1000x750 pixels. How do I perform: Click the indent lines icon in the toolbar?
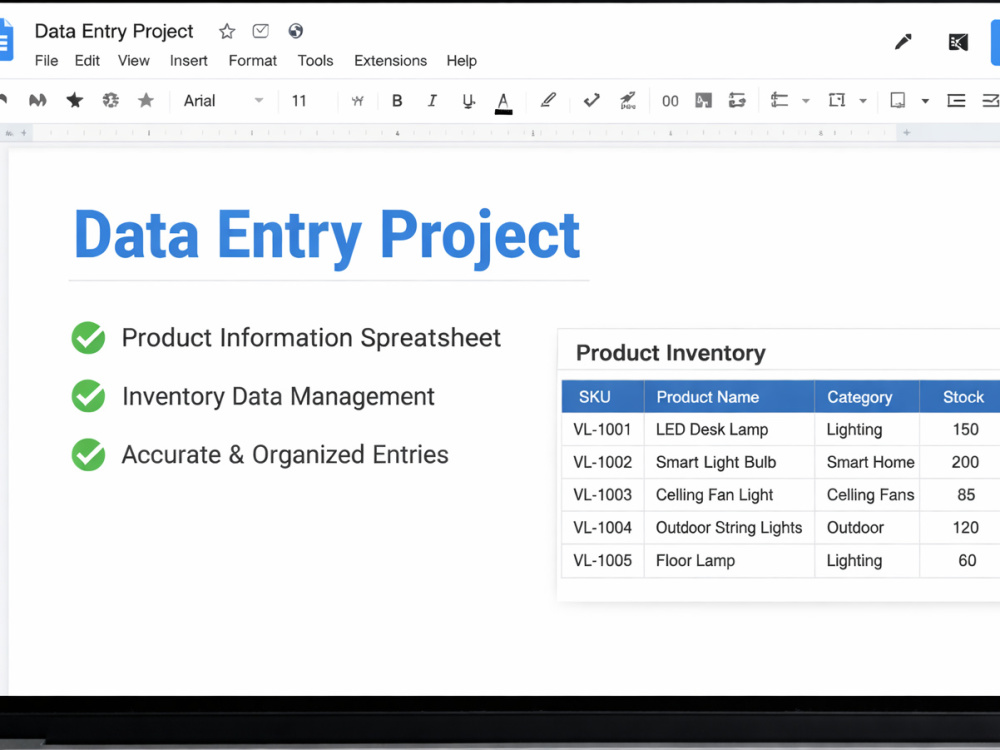tap(955, 100)
